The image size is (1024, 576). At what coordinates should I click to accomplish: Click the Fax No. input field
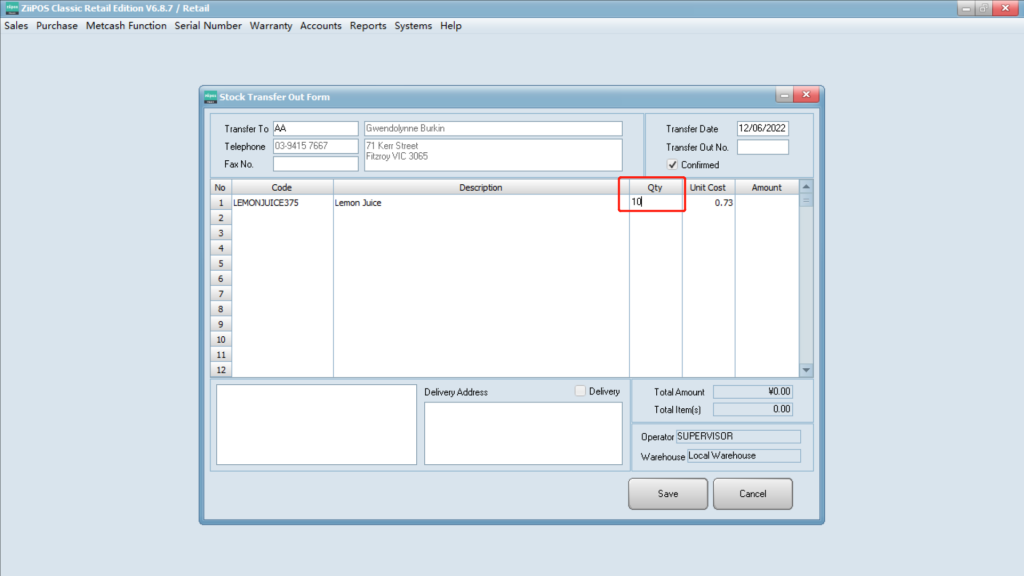315,164
